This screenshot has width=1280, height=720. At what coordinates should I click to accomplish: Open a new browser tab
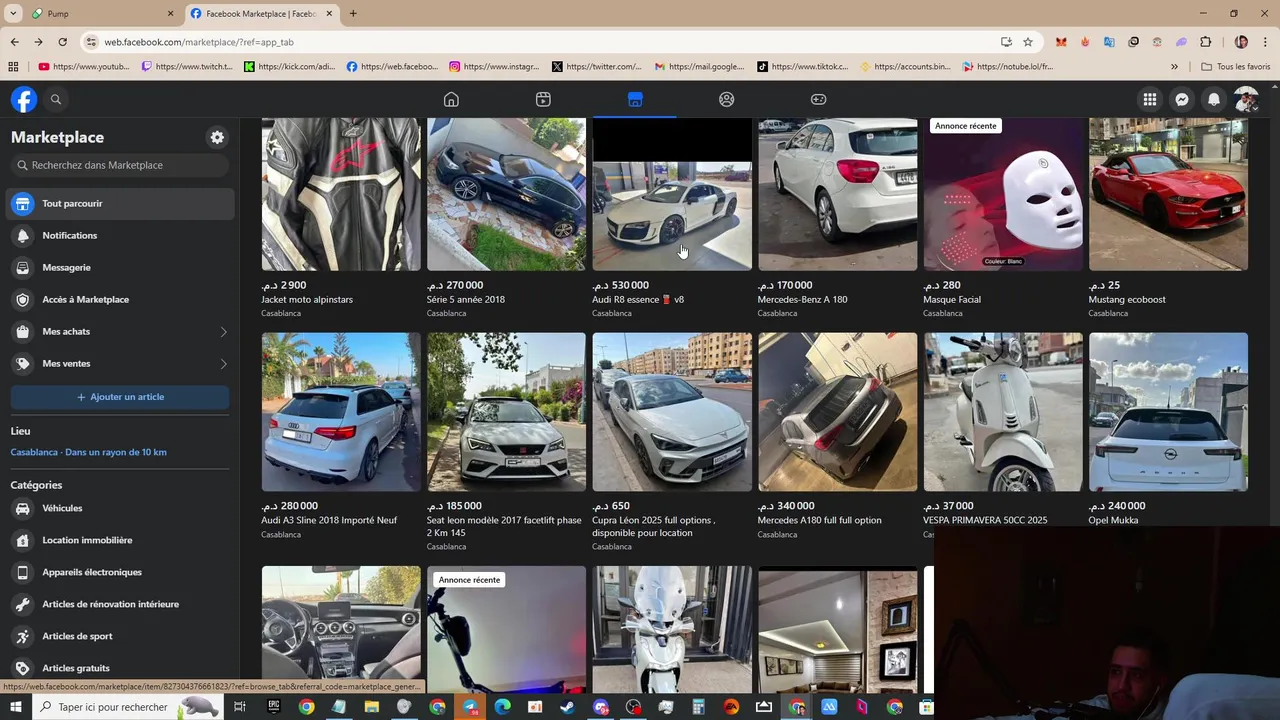pos(353,14)
